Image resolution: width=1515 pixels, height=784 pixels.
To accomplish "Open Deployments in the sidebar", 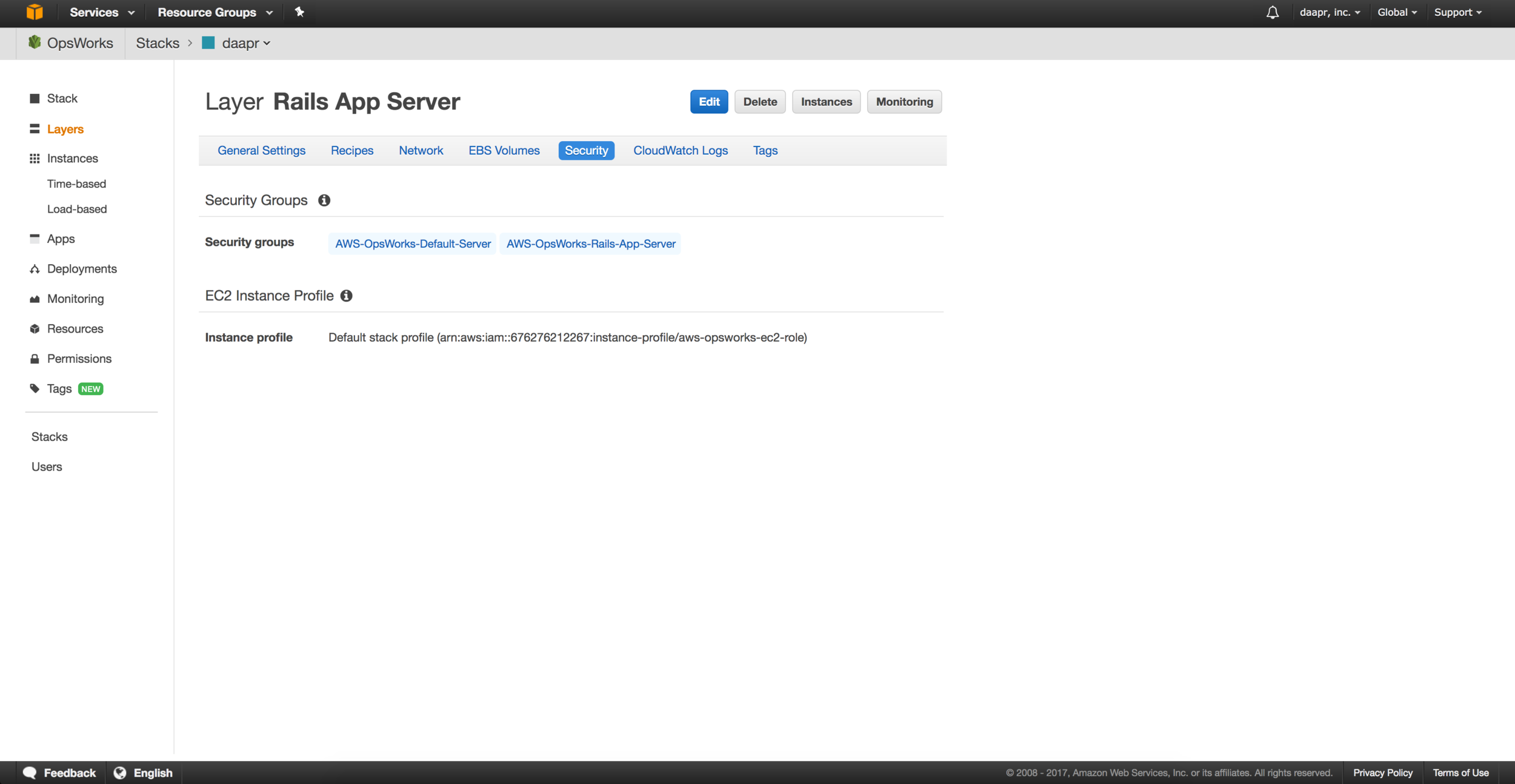I will pos(82,269).
